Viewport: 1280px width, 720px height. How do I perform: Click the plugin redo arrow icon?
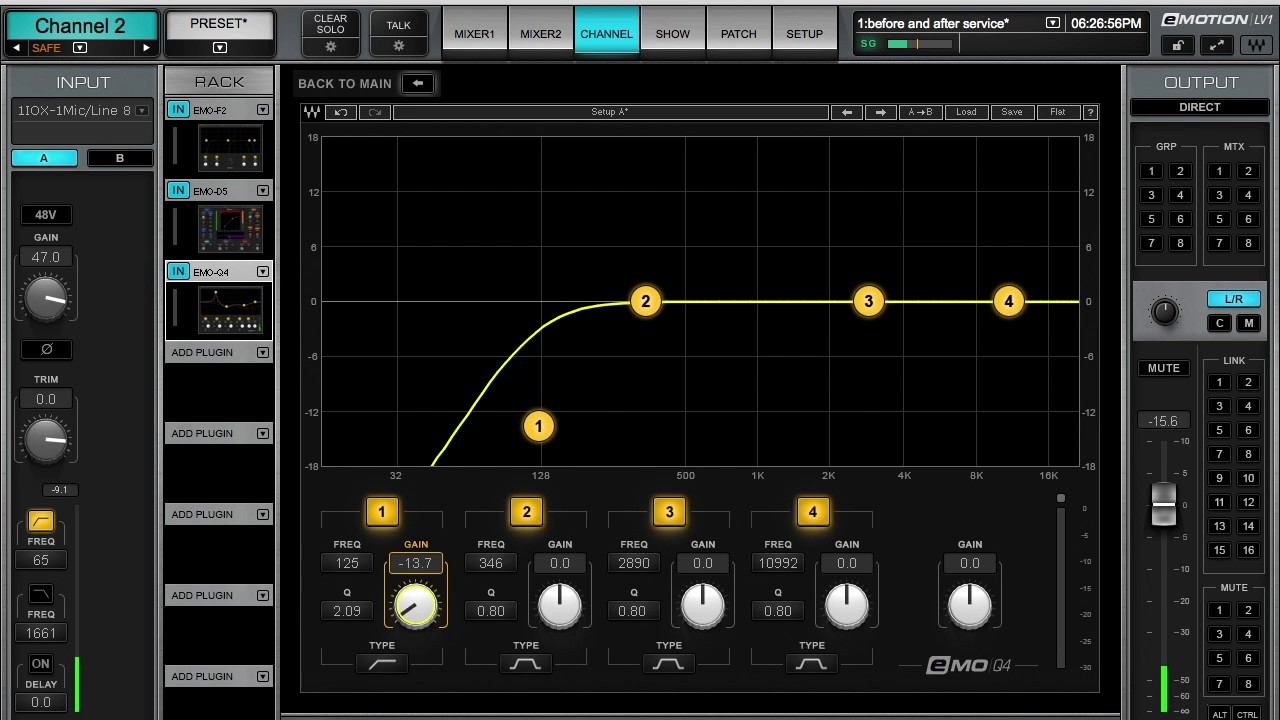click(375, 112)
